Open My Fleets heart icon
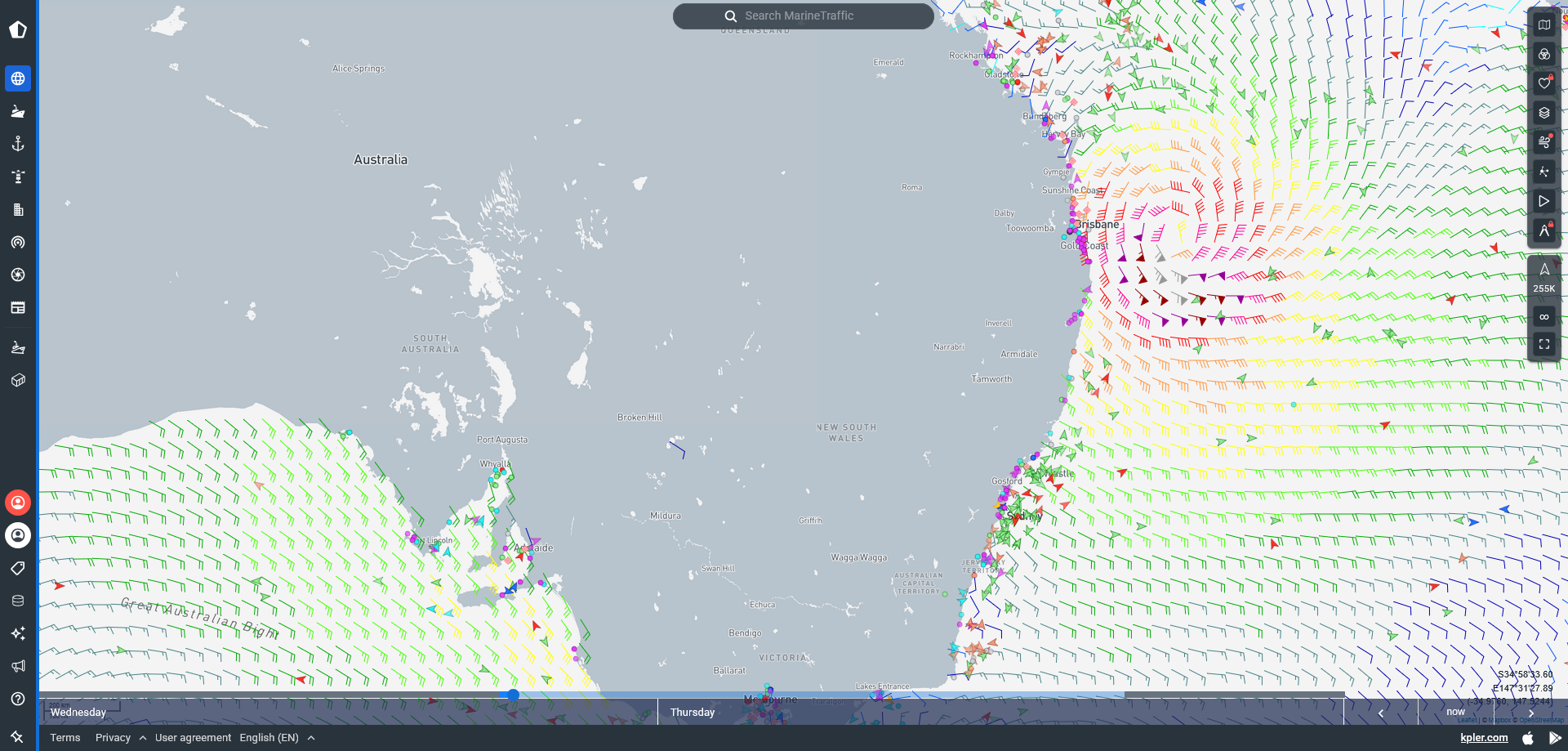 (1544, 83)
